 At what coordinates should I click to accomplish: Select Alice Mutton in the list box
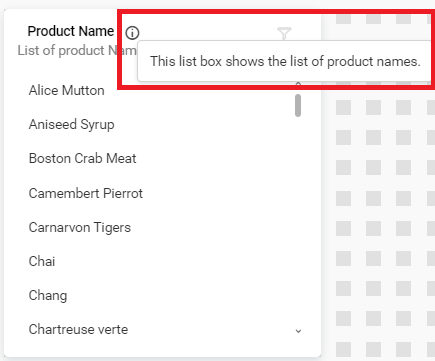pos(66,90)
